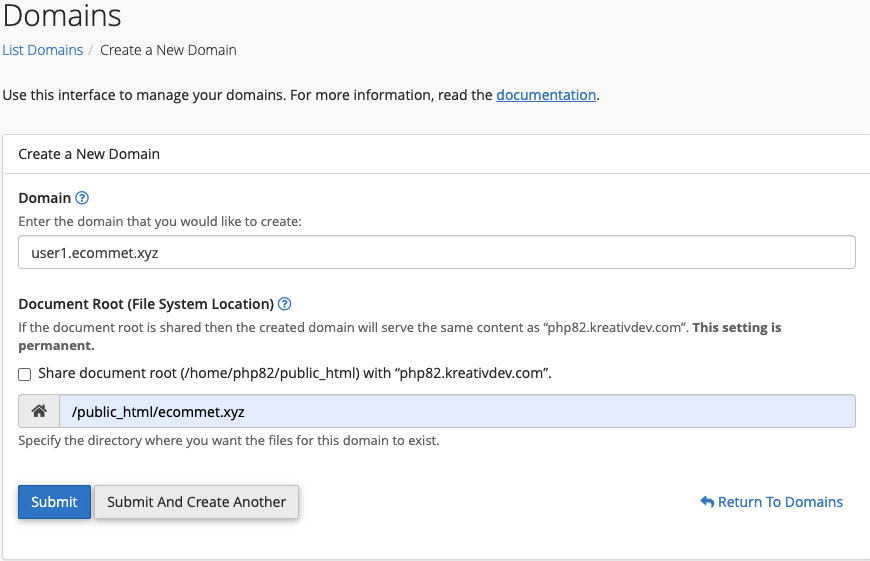
Task: Focus the Domain field containing user1.ecommet.xyz
Action: (436, 253)
